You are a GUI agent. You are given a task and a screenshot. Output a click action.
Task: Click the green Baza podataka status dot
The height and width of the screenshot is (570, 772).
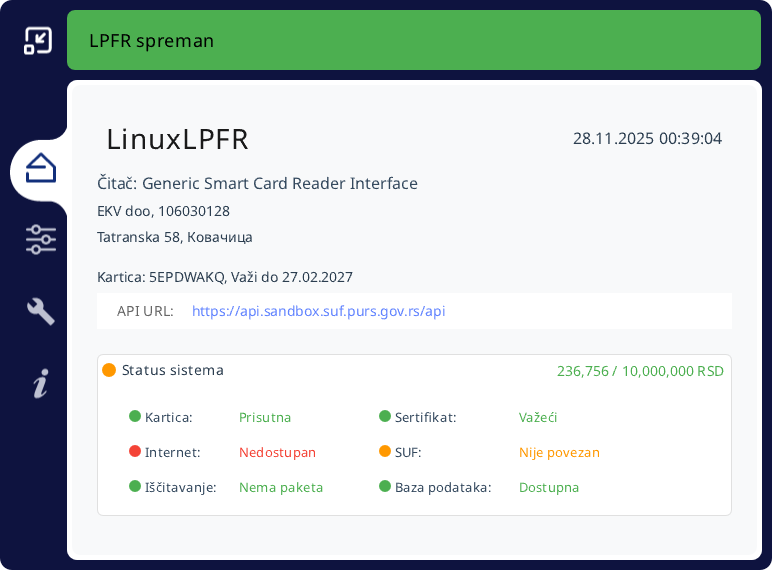(x=385, y=487)
